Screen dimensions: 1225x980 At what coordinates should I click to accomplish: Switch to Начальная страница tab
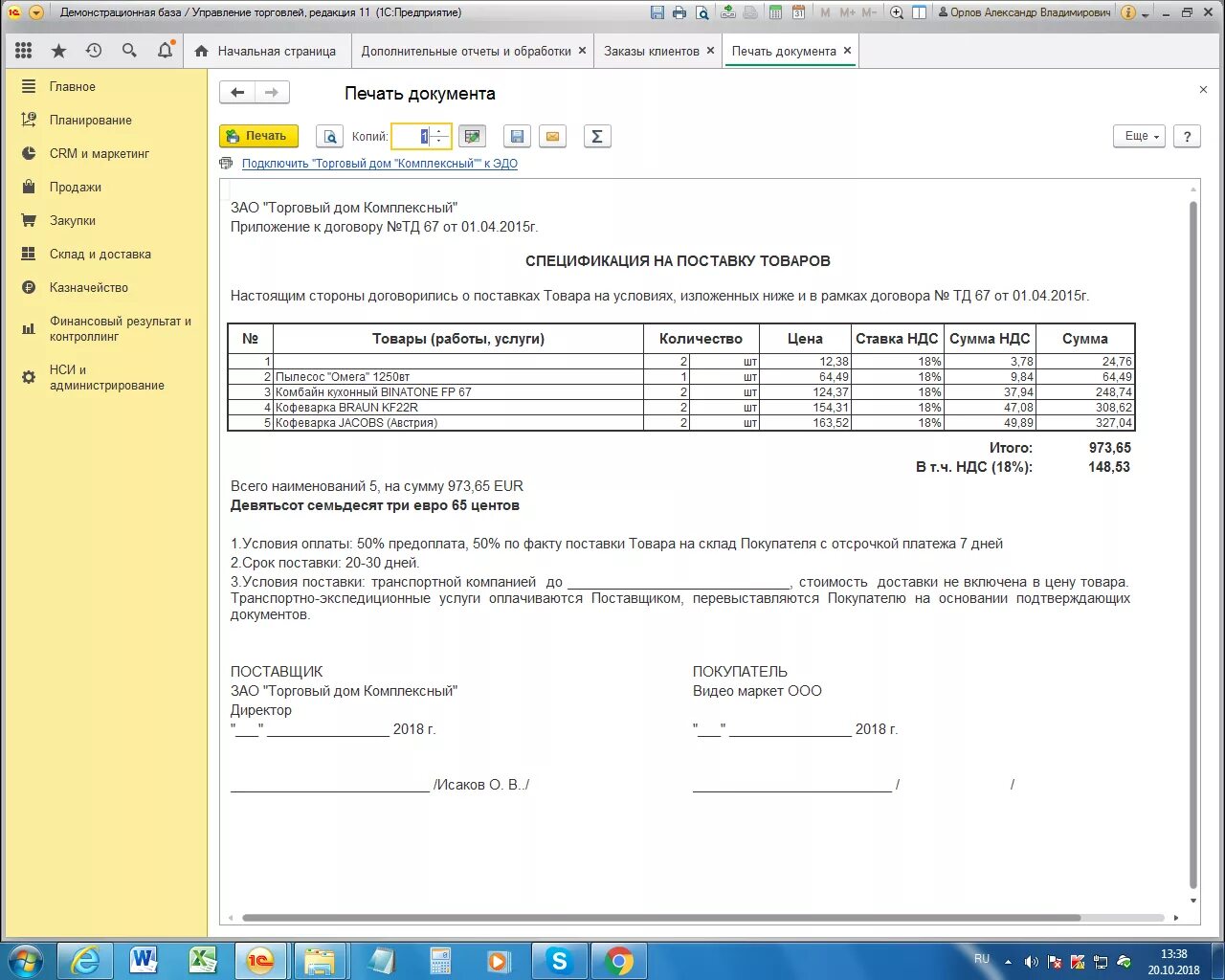pyautogui.click(x=265, y=51)
